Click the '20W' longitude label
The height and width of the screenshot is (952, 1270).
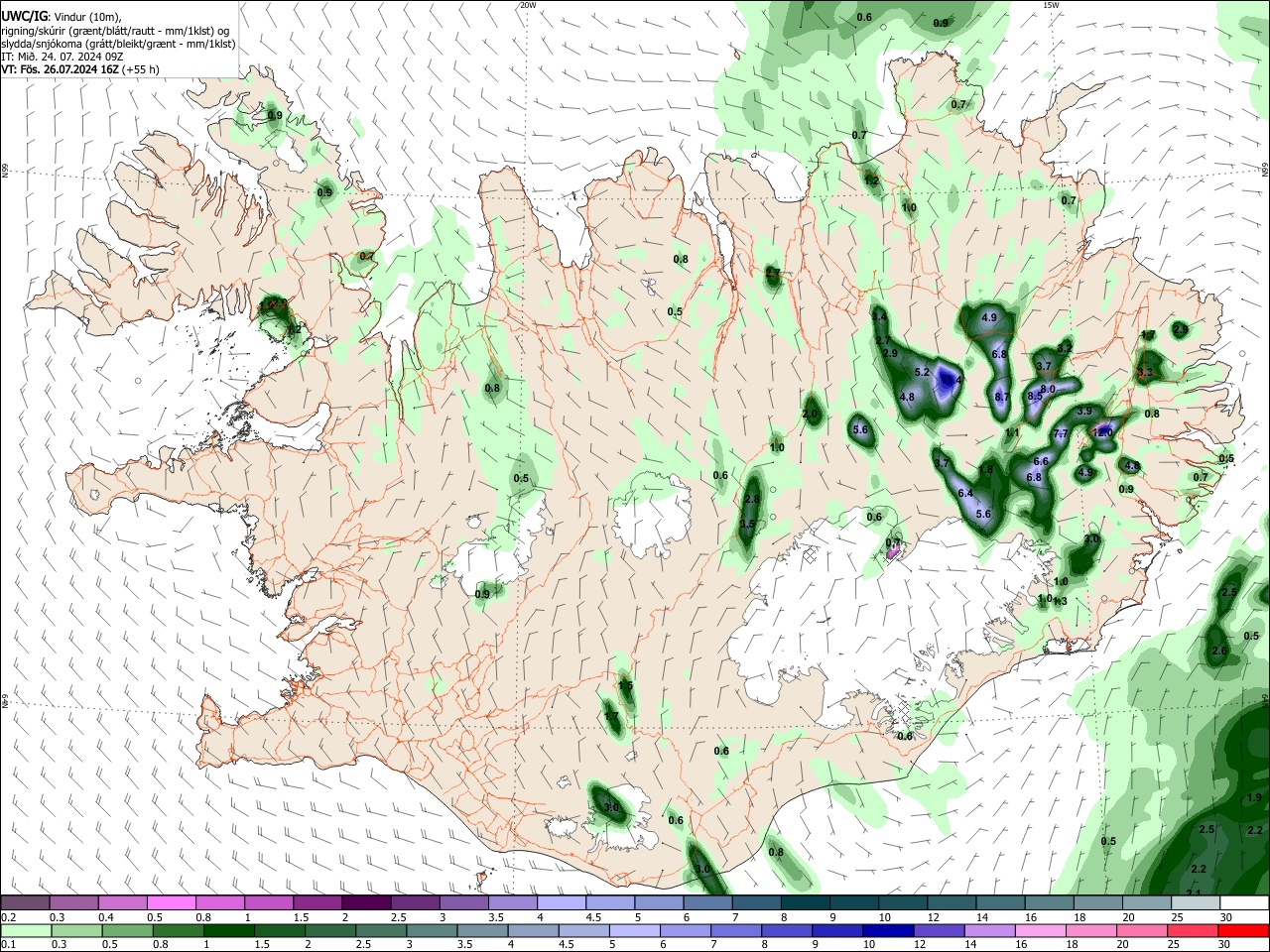pyautogui.click(x=529, y=5)
